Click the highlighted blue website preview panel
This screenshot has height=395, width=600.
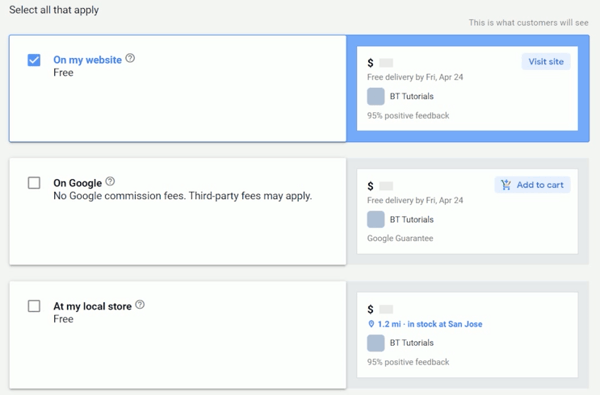[x=468, y=88]
